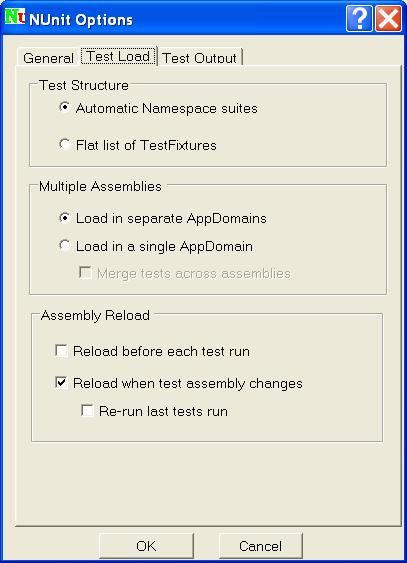
Task: Confirm settings with the OK button
Action: coord(146,546)
